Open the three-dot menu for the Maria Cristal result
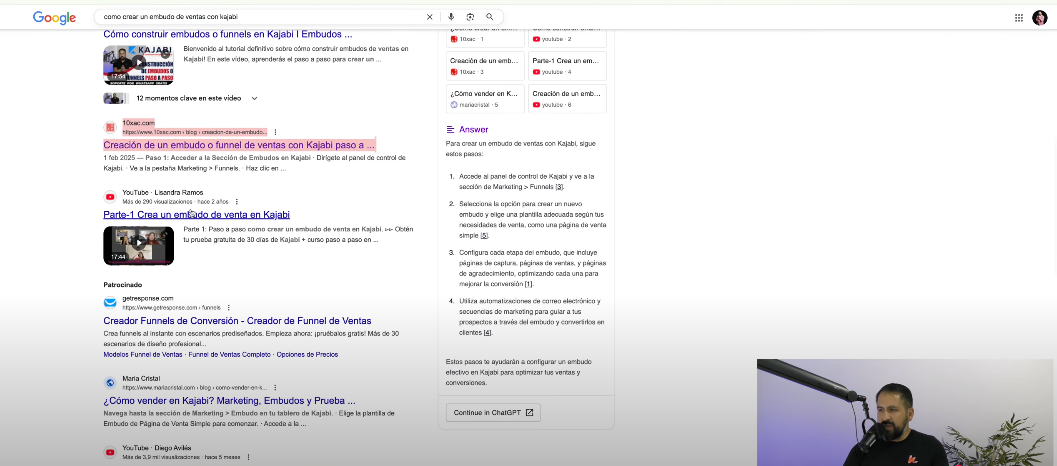The image size is (1057, 466). (276, 387)
